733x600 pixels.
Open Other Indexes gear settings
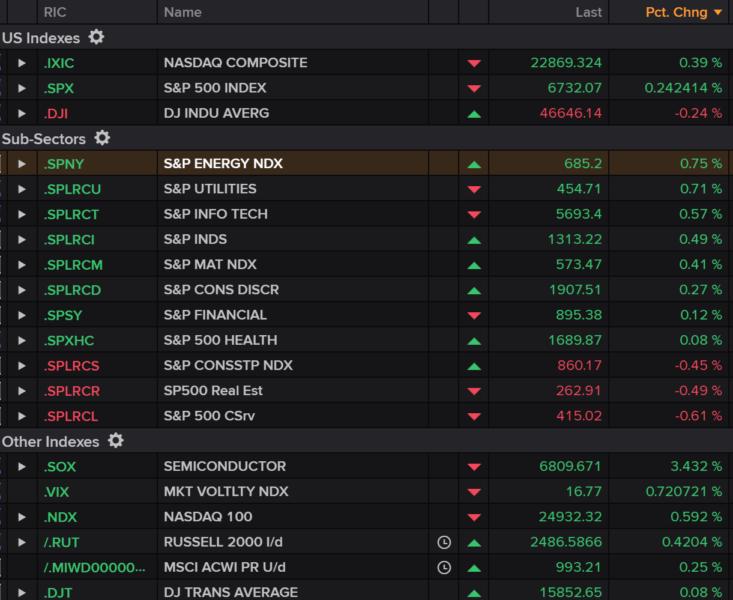(x=115, y=441)
